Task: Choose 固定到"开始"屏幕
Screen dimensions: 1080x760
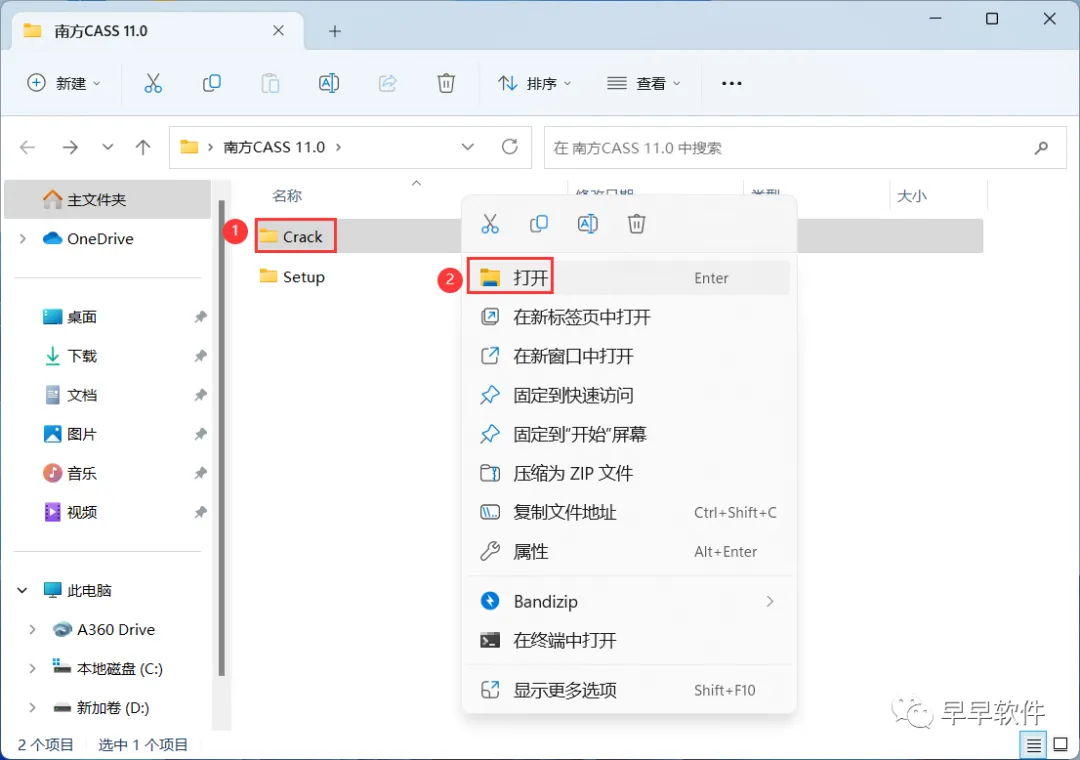Action: tap(628, 434)
